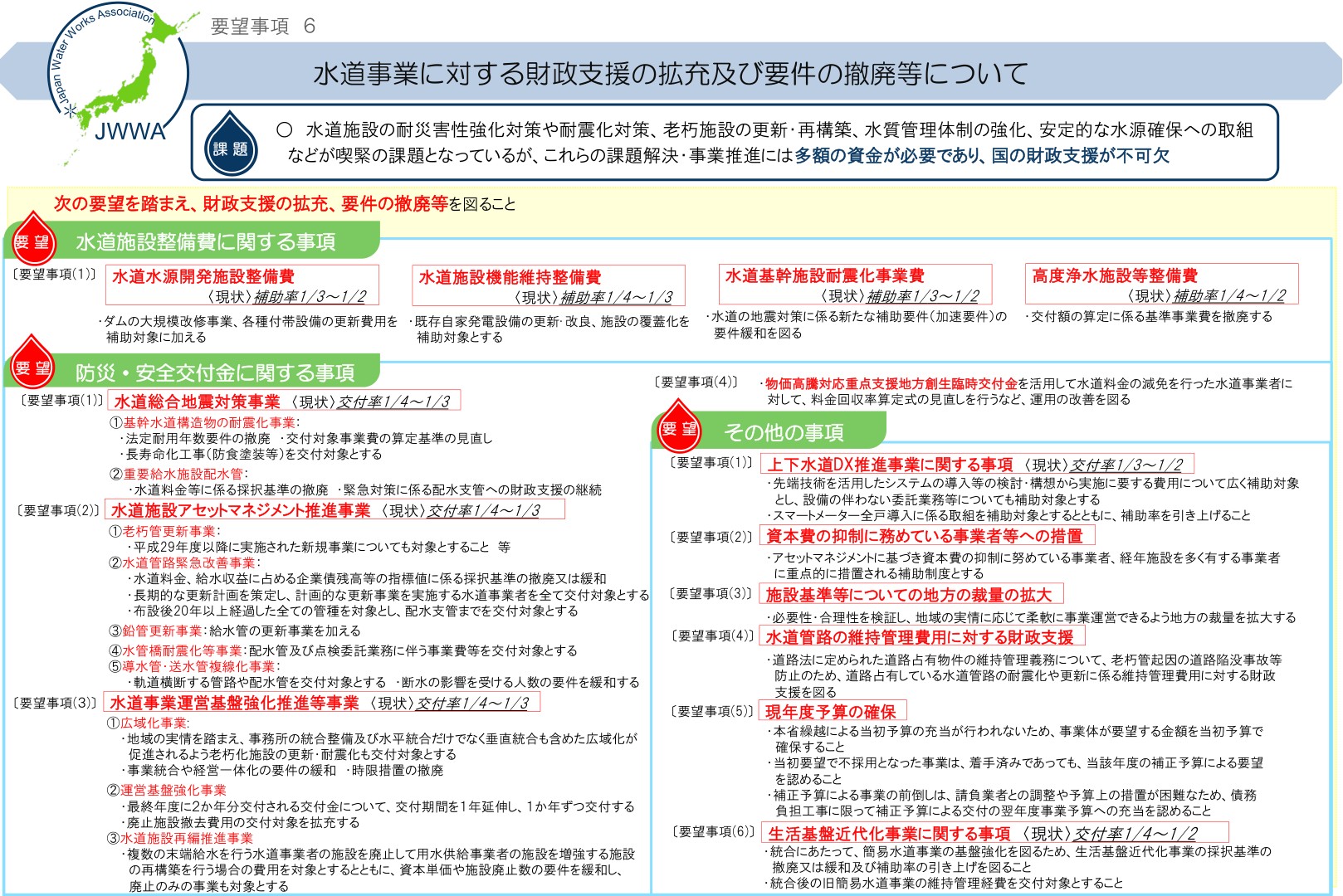Image resolution: width=1343 pixels, height=896 pixels.
Task: Click the 高度浄水施設等整備費 box
Action: pyautogui.click(x=1161, y=285)
